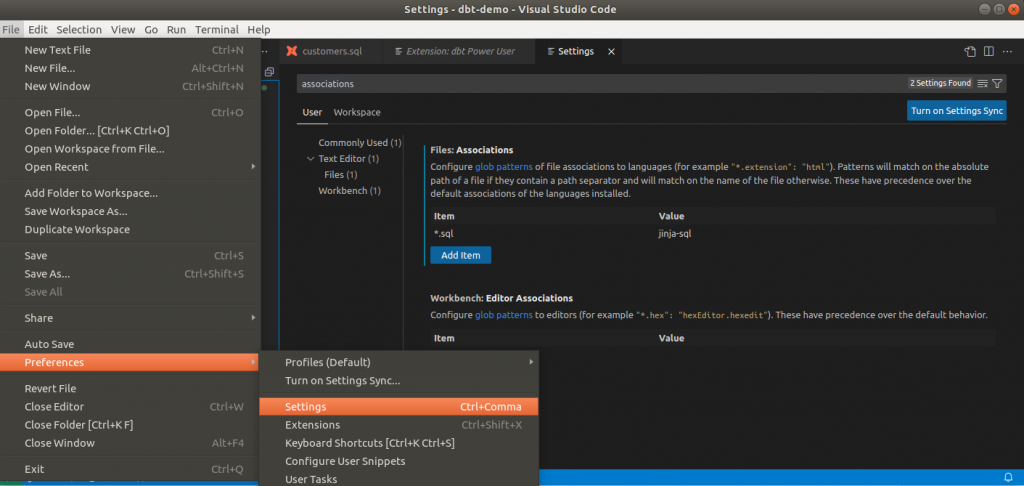
Task: Click the dbt icon on customers.sql tab
Action: [292, 51]
